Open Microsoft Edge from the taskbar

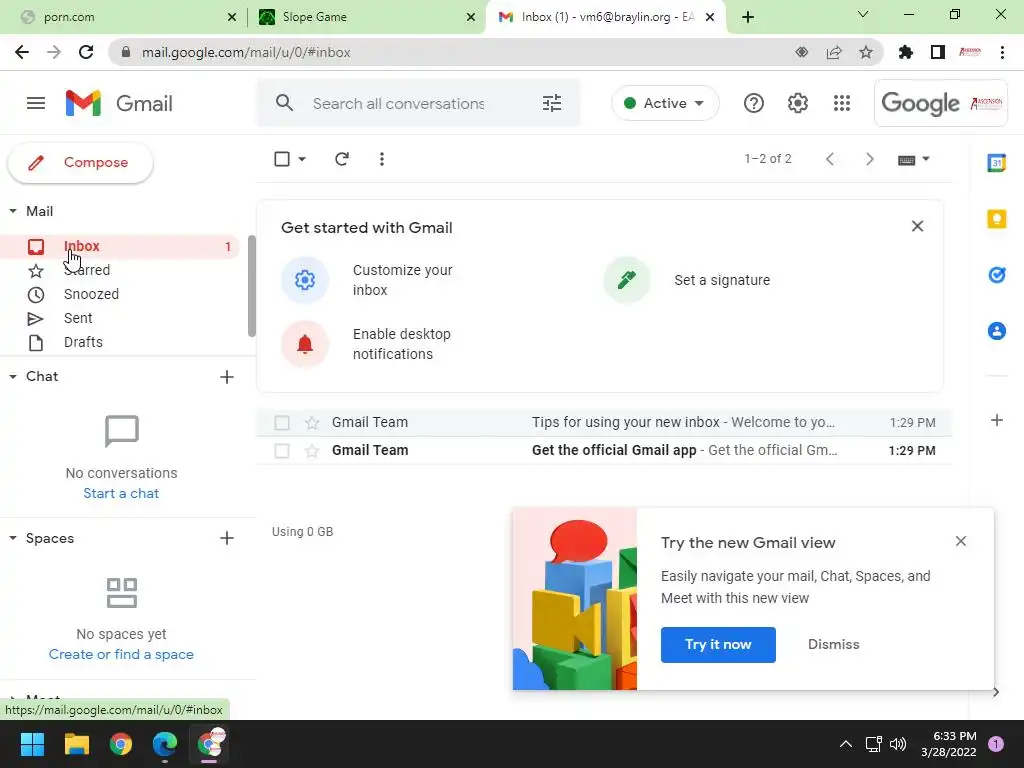[165, 744]
